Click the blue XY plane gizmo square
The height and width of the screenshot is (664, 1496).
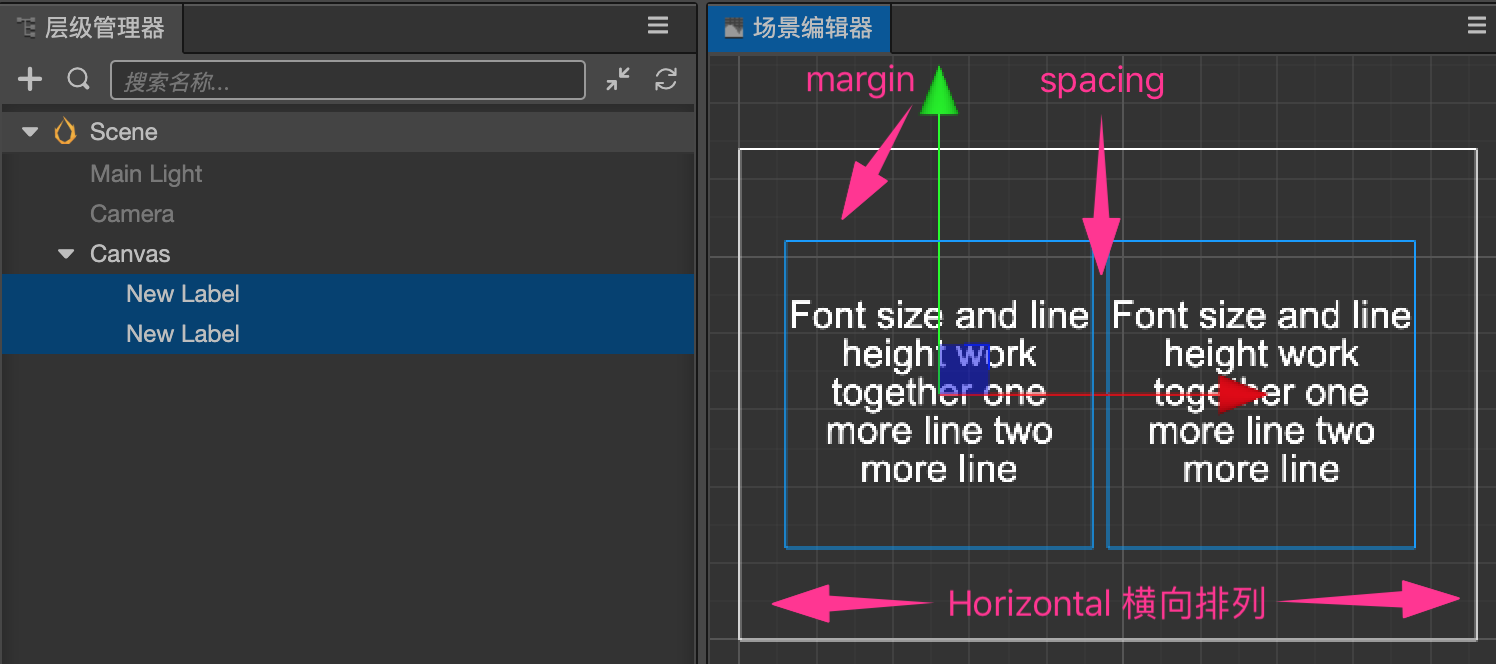[964, 368]
